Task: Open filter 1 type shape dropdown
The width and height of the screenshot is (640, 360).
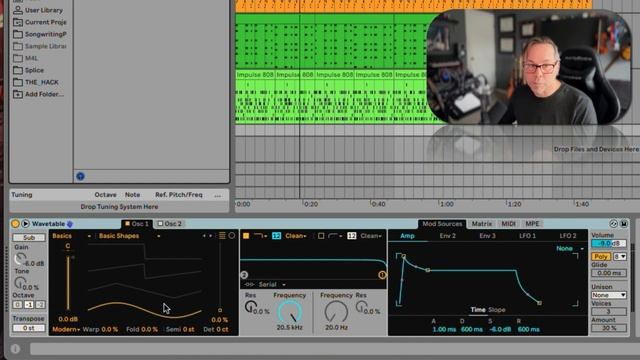Action: (x=260, y=236)
